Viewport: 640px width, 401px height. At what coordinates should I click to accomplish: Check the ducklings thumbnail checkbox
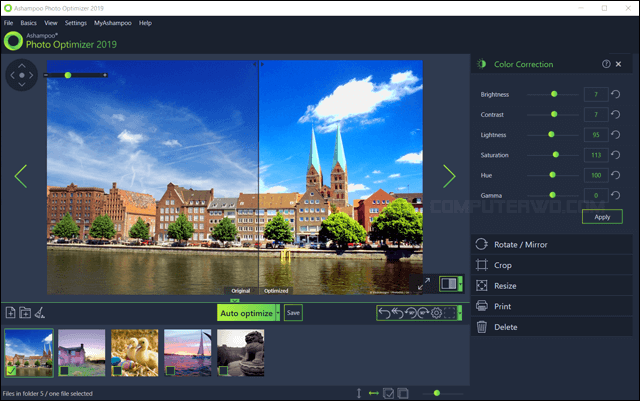(117, 371)
